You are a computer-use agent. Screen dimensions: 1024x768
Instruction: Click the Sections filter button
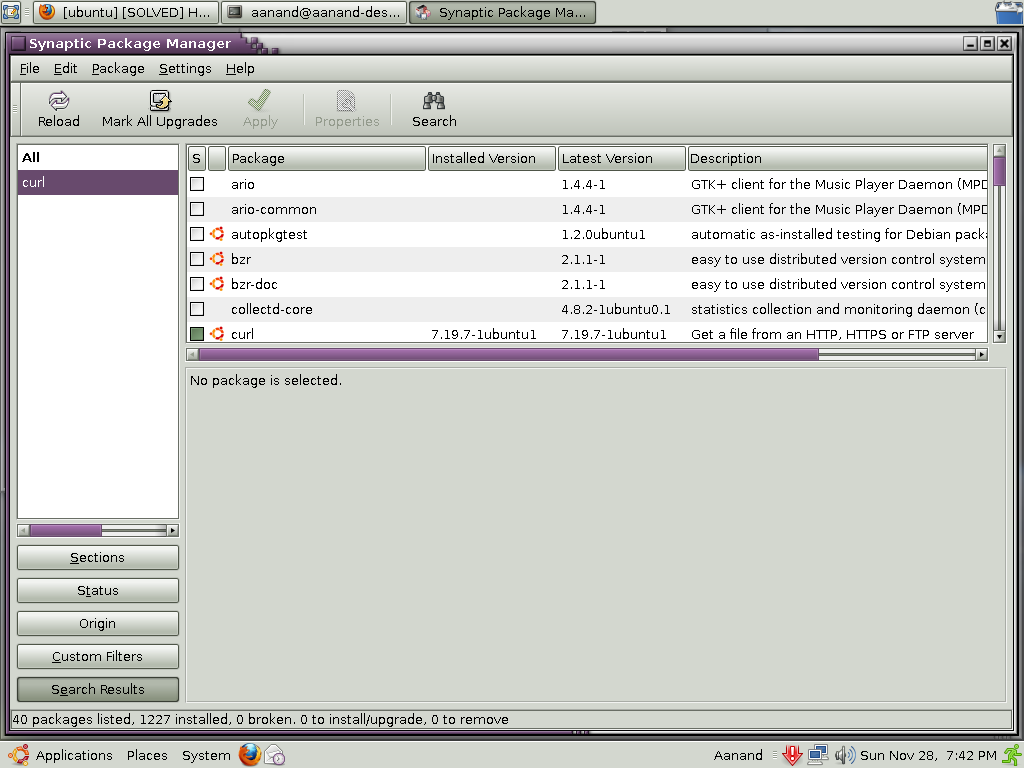pos(97,557)
